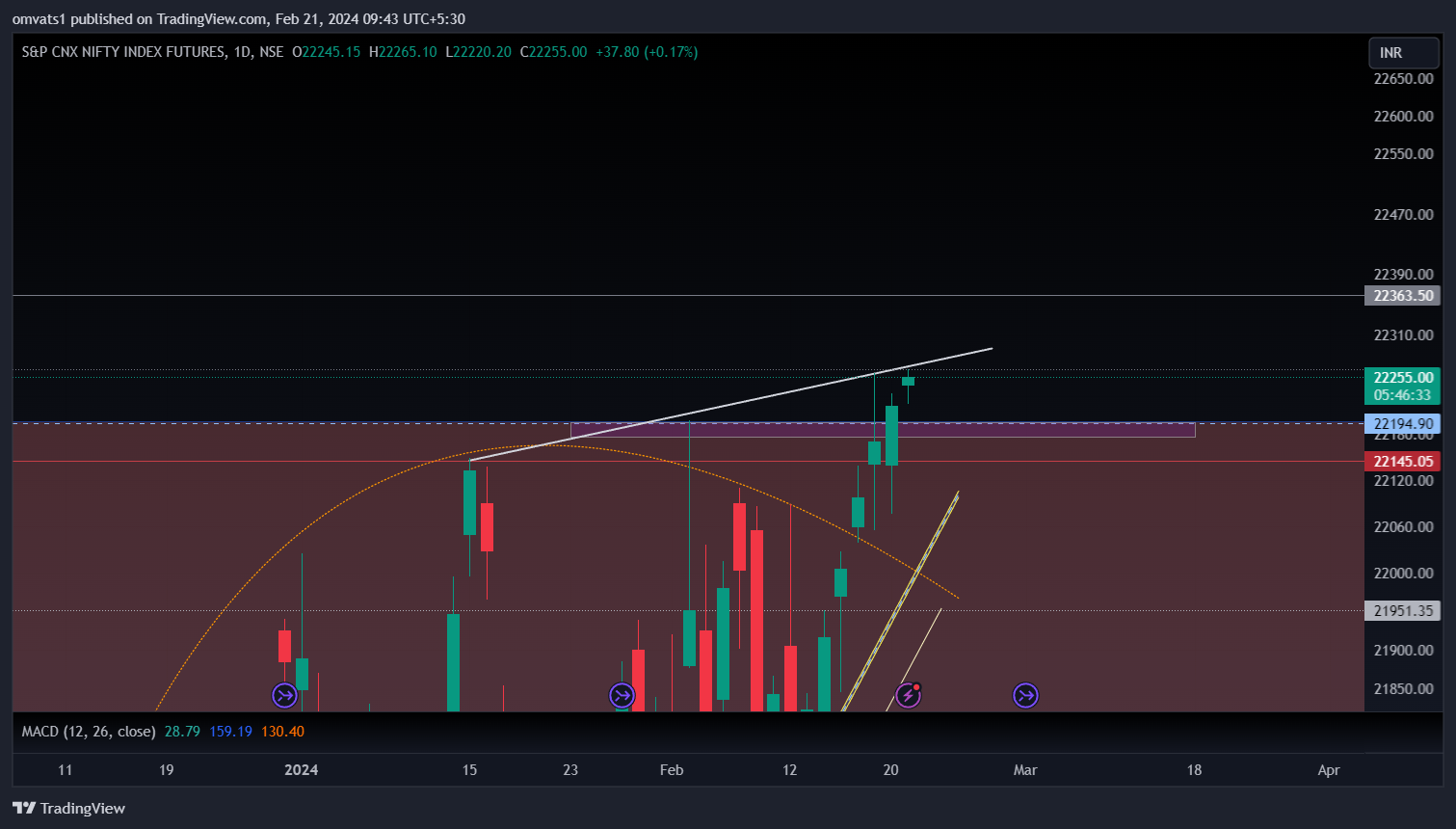Click the INR currency button
Screen dimensions: 1456x829
pyautogui.click(x=1403, y=53)
